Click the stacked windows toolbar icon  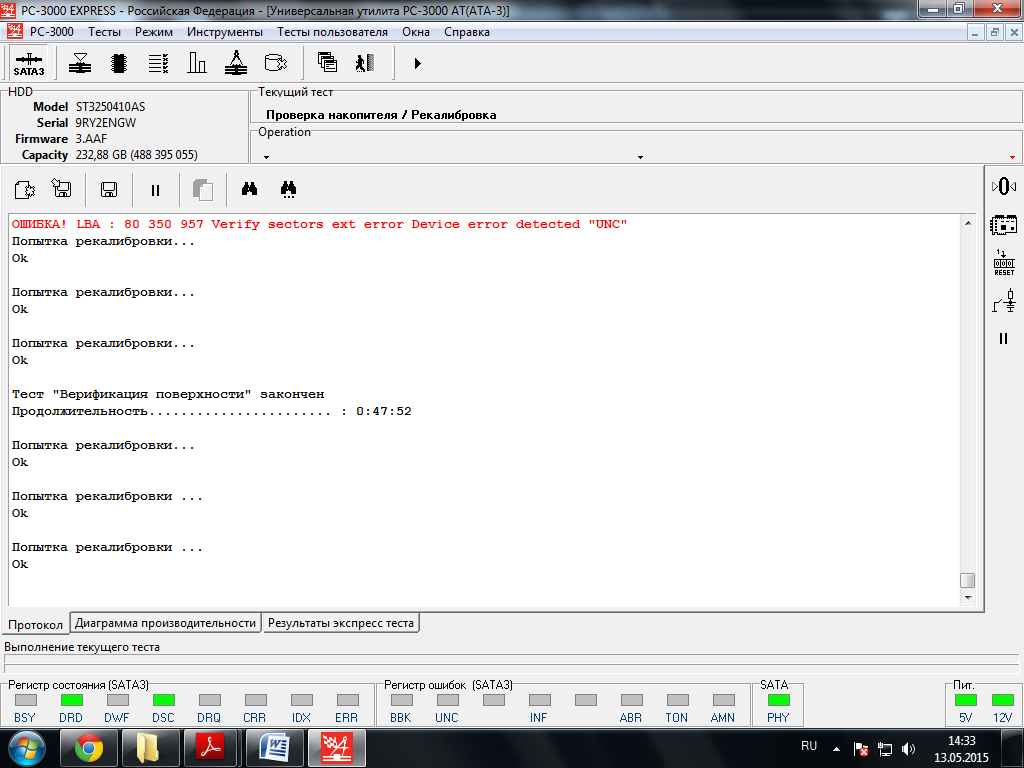327,63
